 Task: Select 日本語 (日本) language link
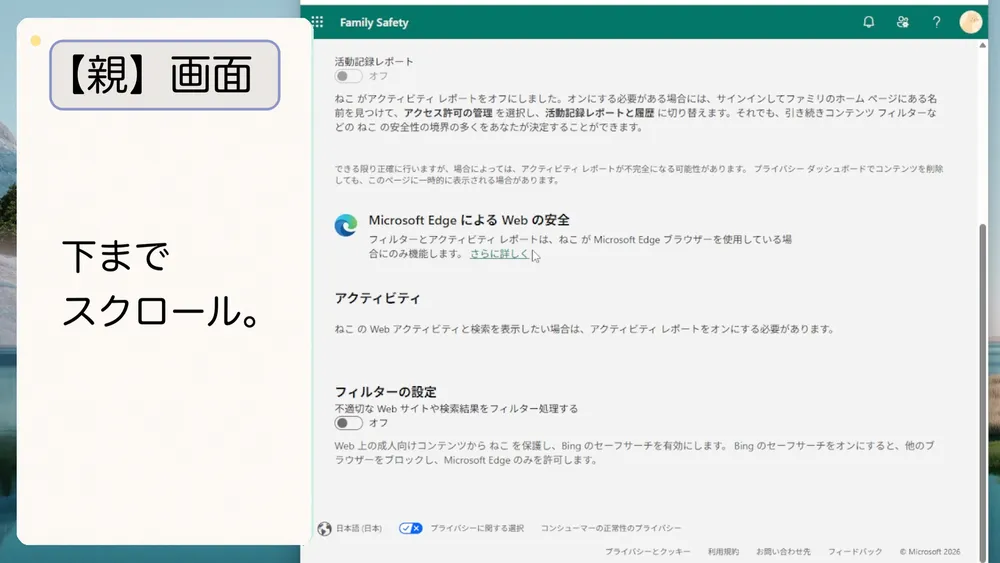pos(359,529)
